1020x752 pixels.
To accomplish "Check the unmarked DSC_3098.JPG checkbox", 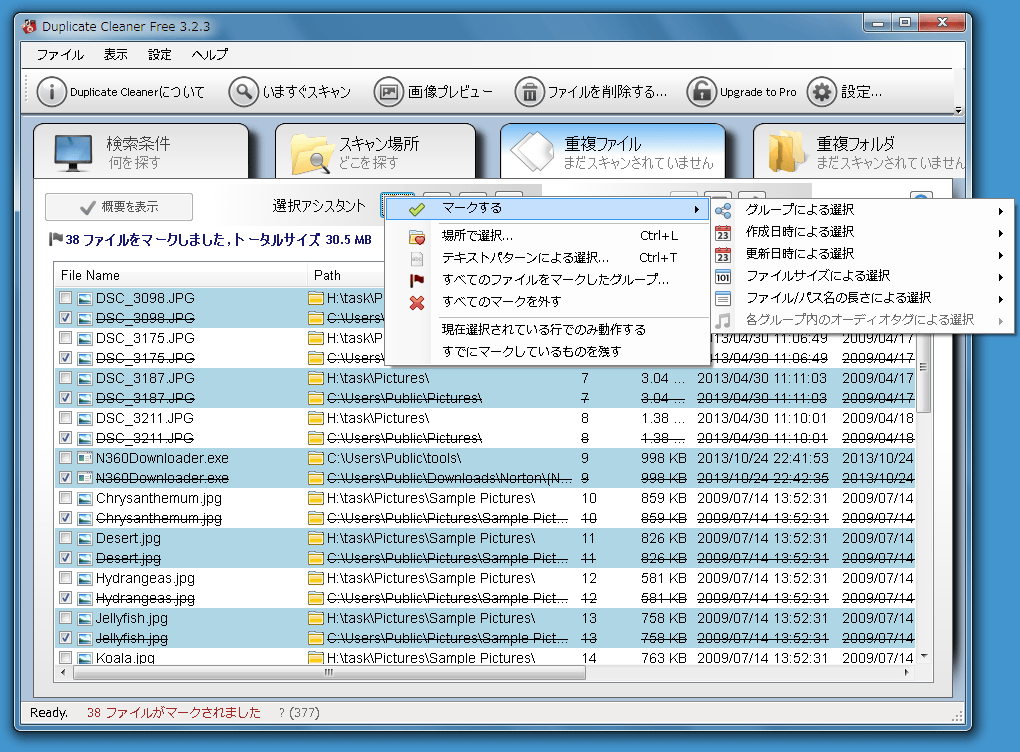I will coord(65,298).
